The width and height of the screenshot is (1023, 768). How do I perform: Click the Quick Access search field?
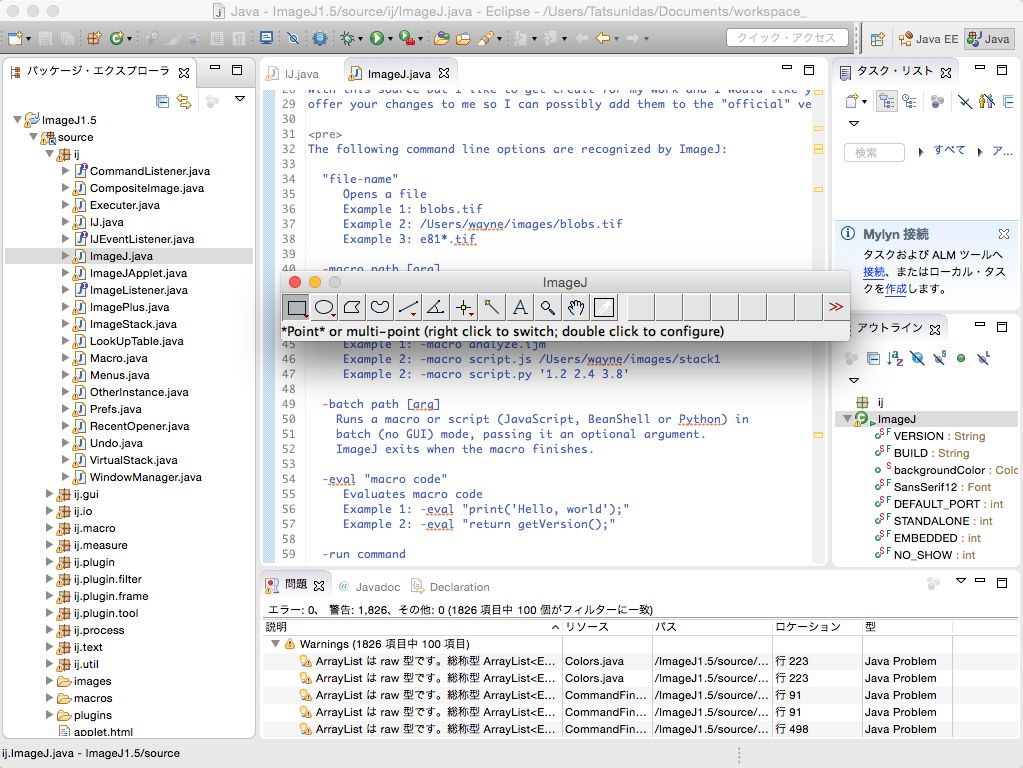click(786, 38)
